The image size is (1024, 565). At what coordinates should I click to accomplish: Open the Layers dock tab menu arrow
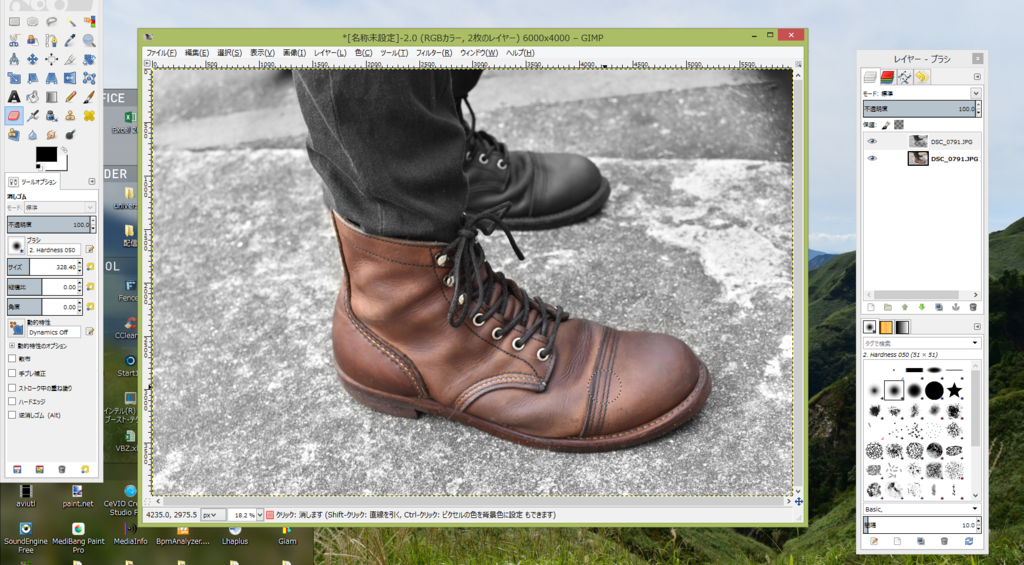click(977, 77)
